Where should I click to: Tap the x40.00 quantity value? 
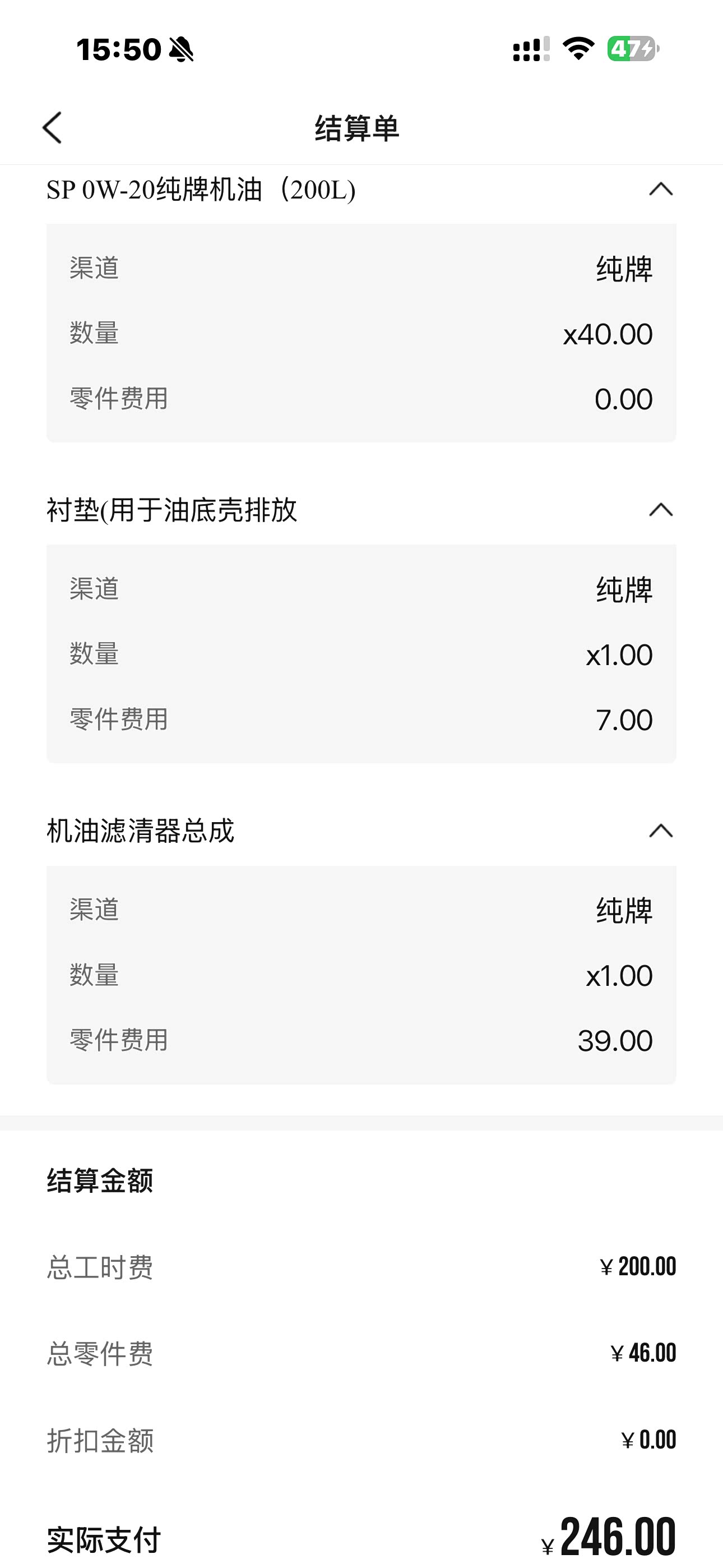pos(608,334)
